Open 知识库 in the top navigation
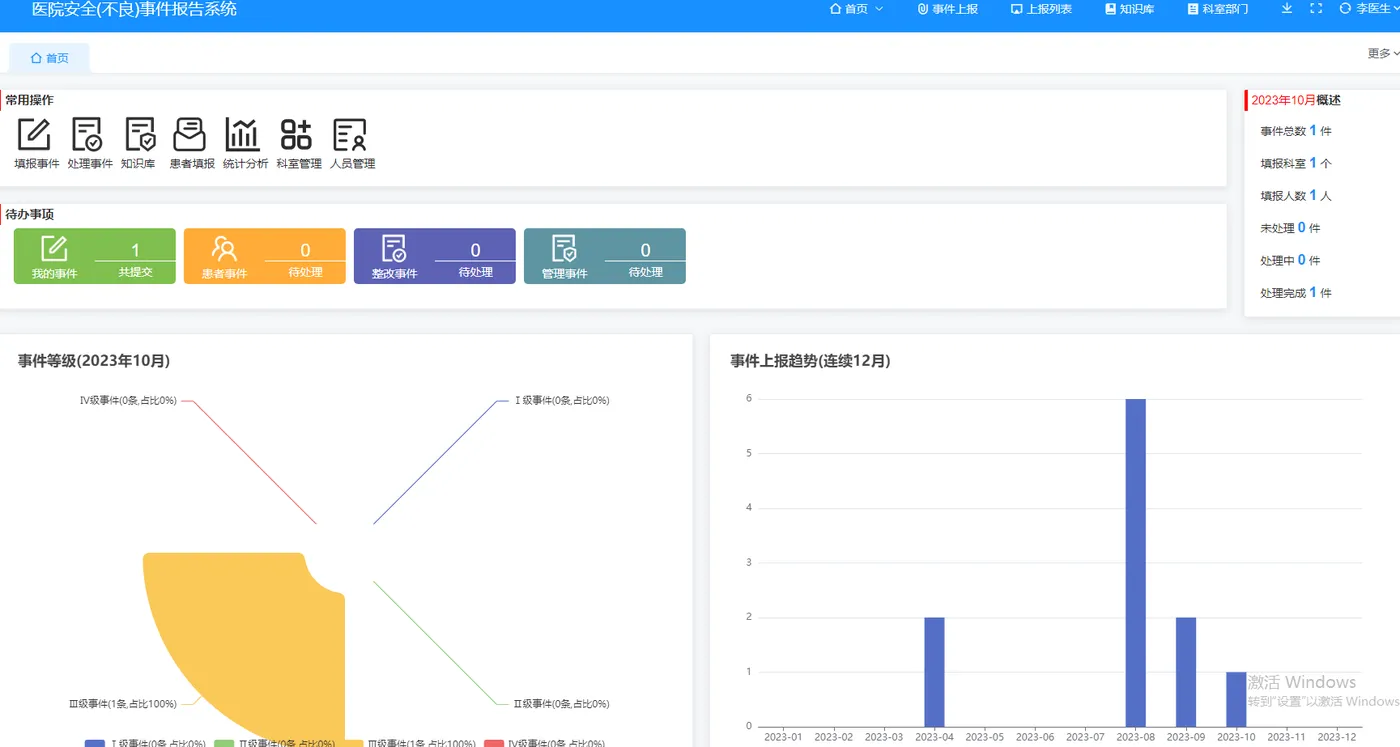The width and height of the screenshot is (1400, 747). pos(1129,9)
